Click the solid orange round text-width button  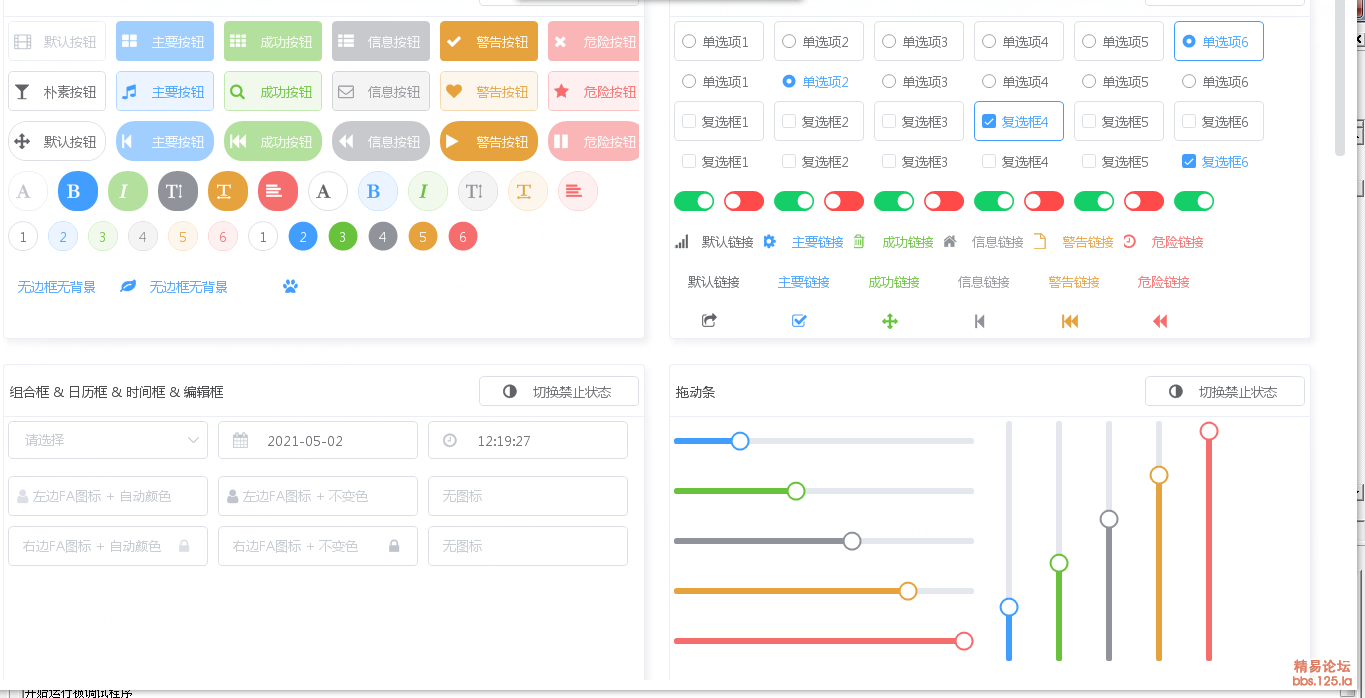[x=228, y=191]
